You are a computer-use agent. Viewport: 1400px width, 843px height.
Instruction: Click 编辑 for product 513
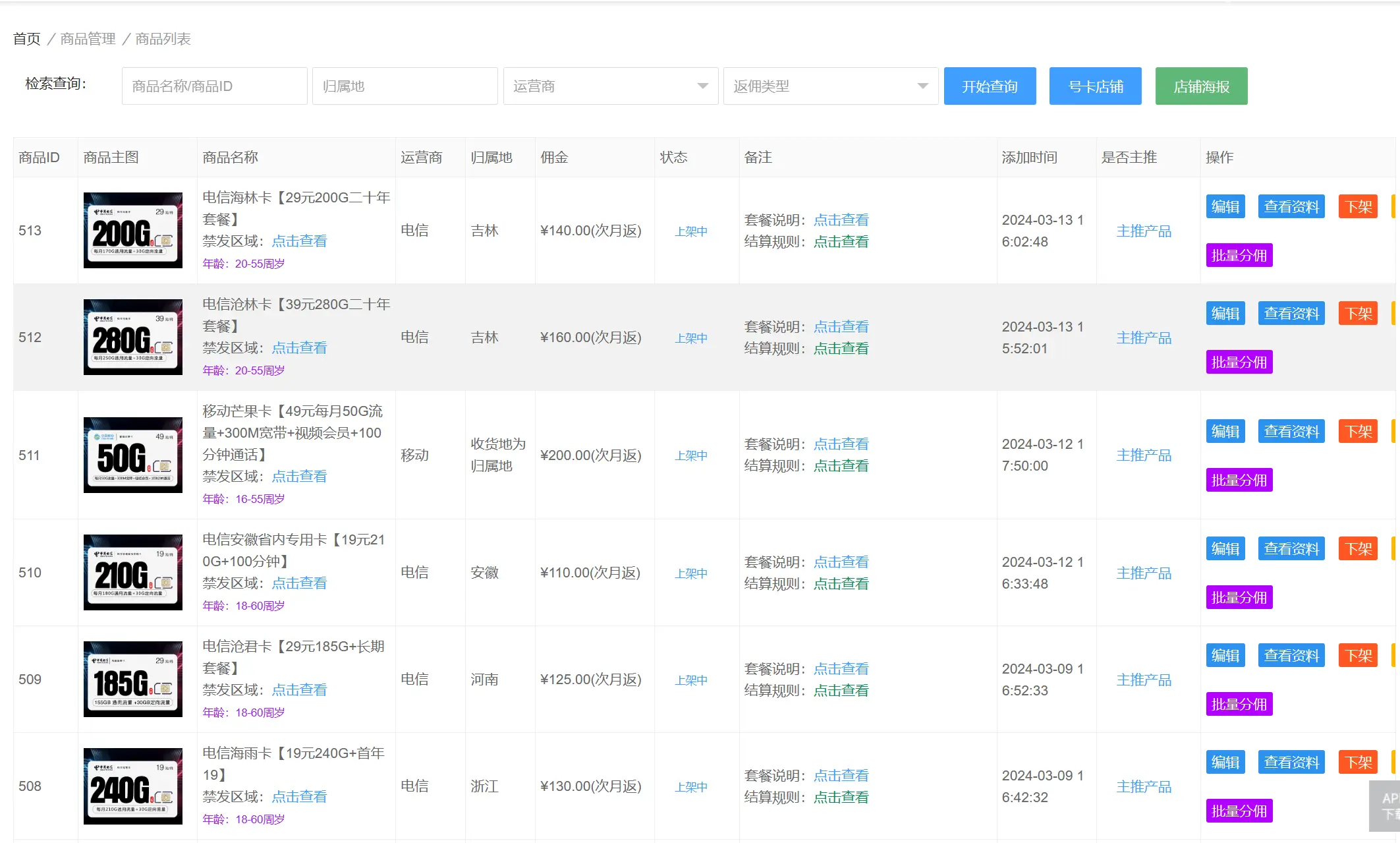[x=1225, y=206]
